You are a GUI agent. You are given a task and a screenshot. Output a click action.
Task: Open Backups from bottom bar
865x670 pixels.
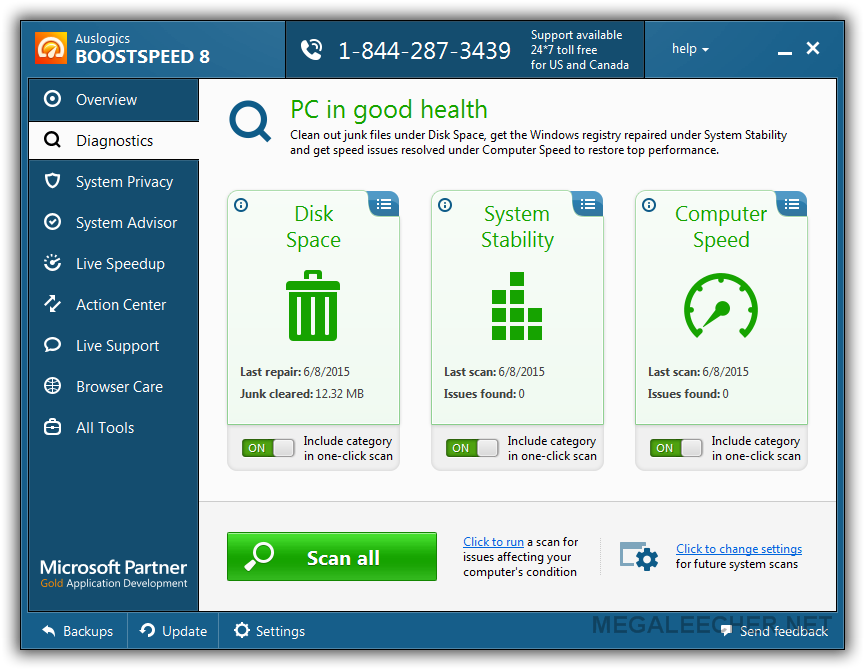pos(78,631)
